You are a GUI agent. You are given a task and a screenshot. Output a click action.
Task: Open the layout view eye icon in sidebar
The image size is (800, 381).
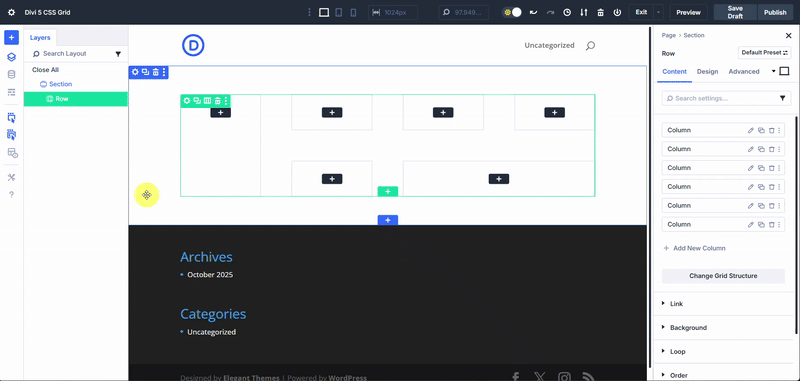click(12, 153)
